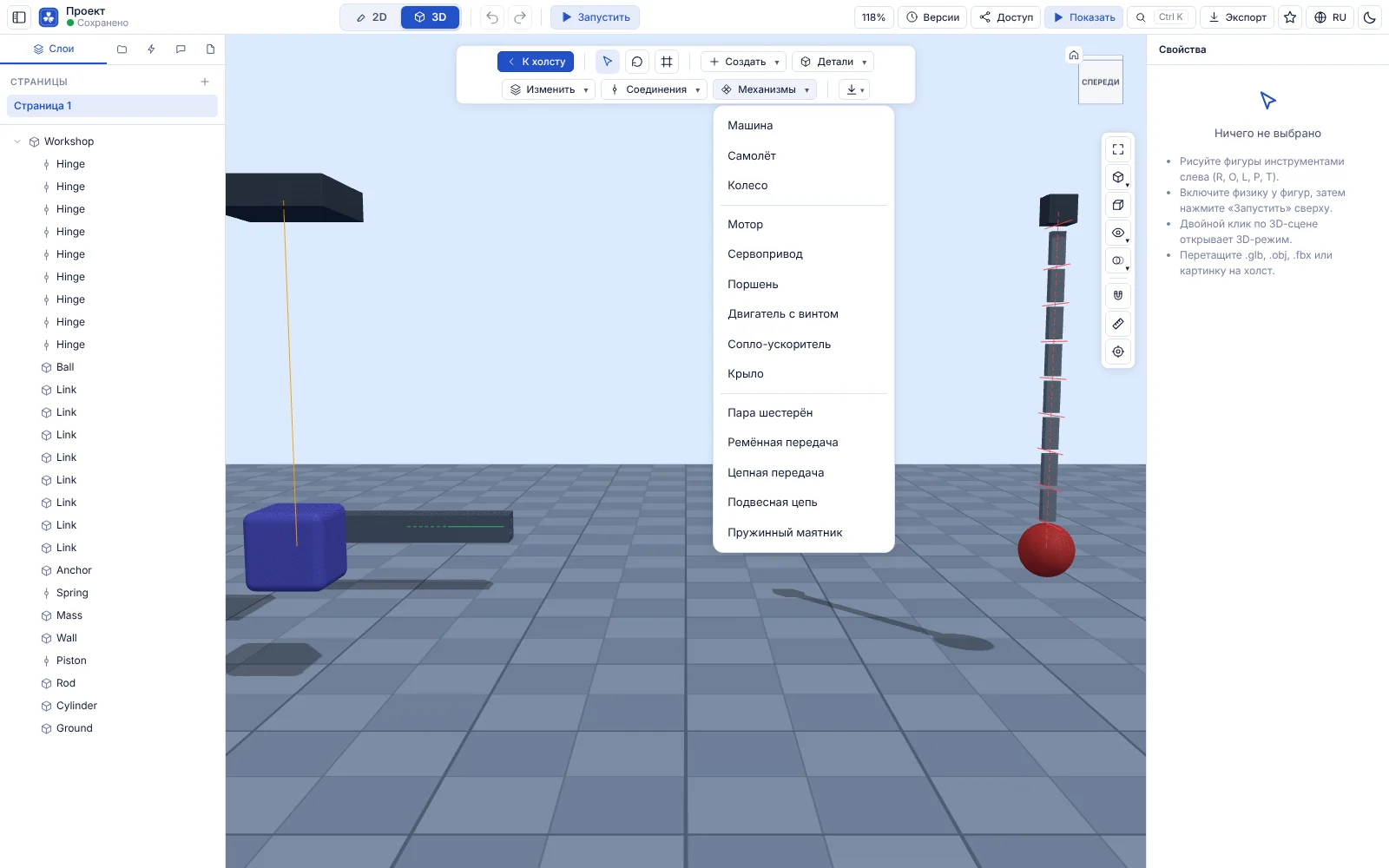Select the lasso selection tool
This screenshot has height=868, width=1389.
(637, 62)
